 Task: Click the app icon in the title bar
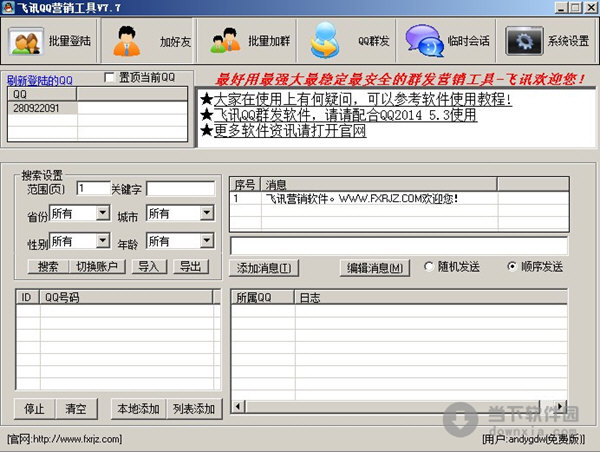pyautogui.click(x=8, y=7)
